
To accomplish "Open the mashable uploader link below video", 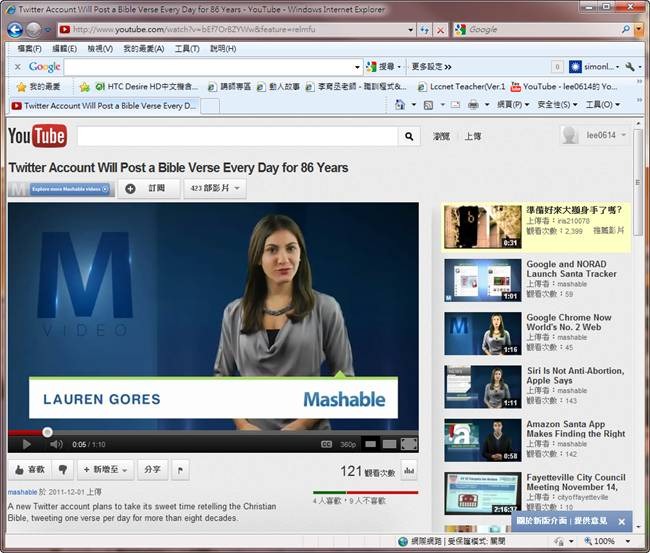I will [x=22, y=492].
